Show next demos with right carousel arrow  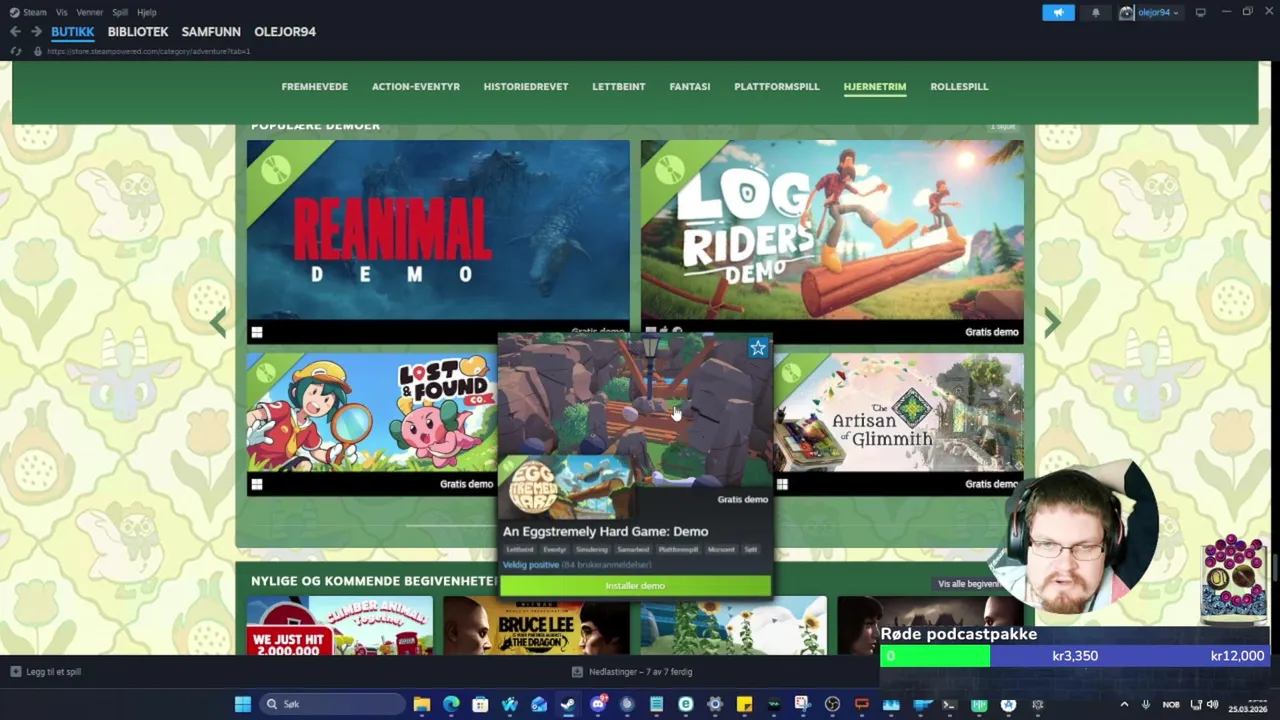[x=1052, y=322]
